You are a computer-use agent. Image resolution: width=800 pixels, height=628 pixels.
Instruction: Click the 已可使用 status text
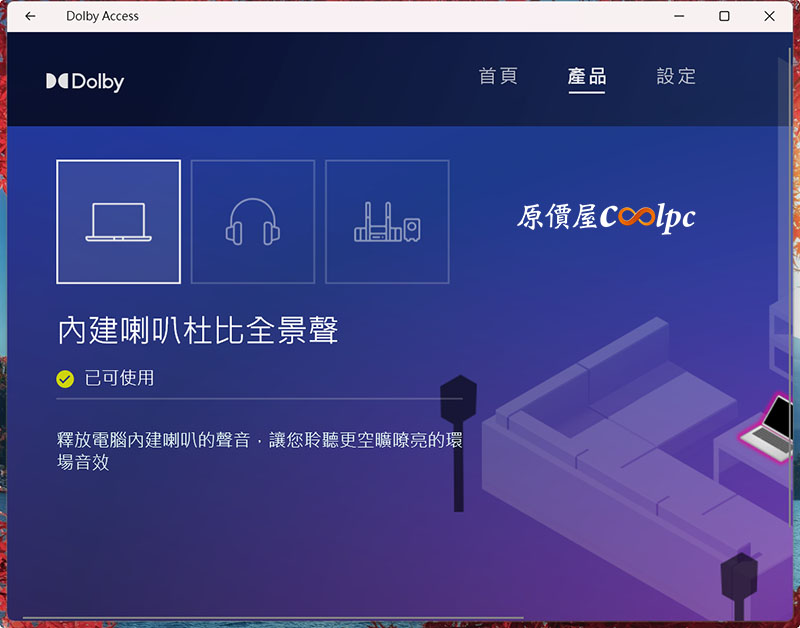point(119,378)
